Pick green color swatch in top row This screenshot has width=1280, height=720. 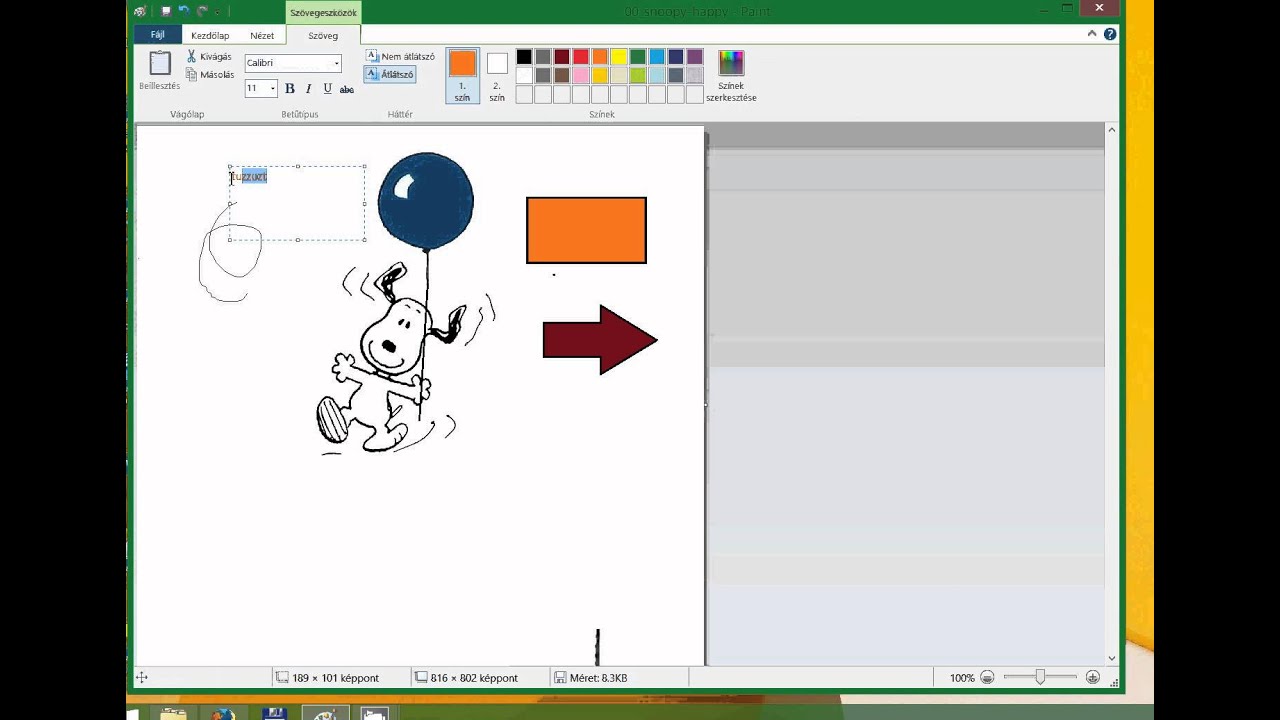click(x=638, y=57)
